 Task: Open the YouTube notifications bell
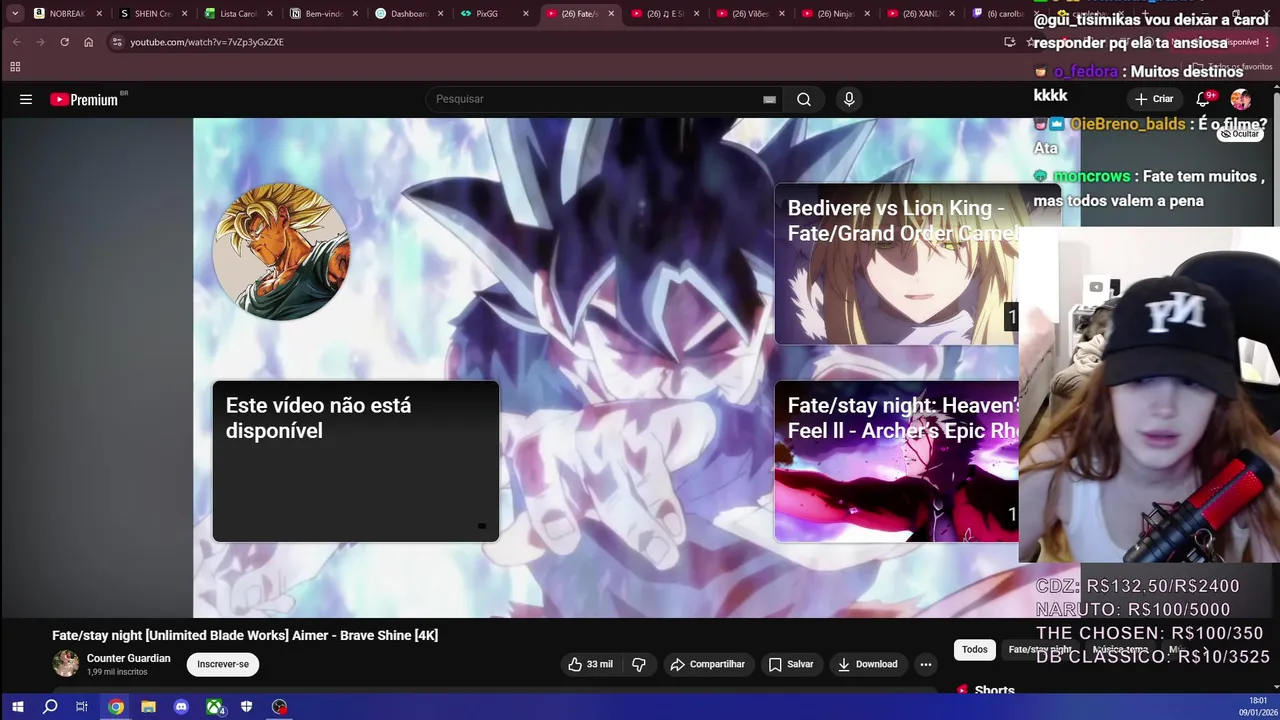[1203, 99]
